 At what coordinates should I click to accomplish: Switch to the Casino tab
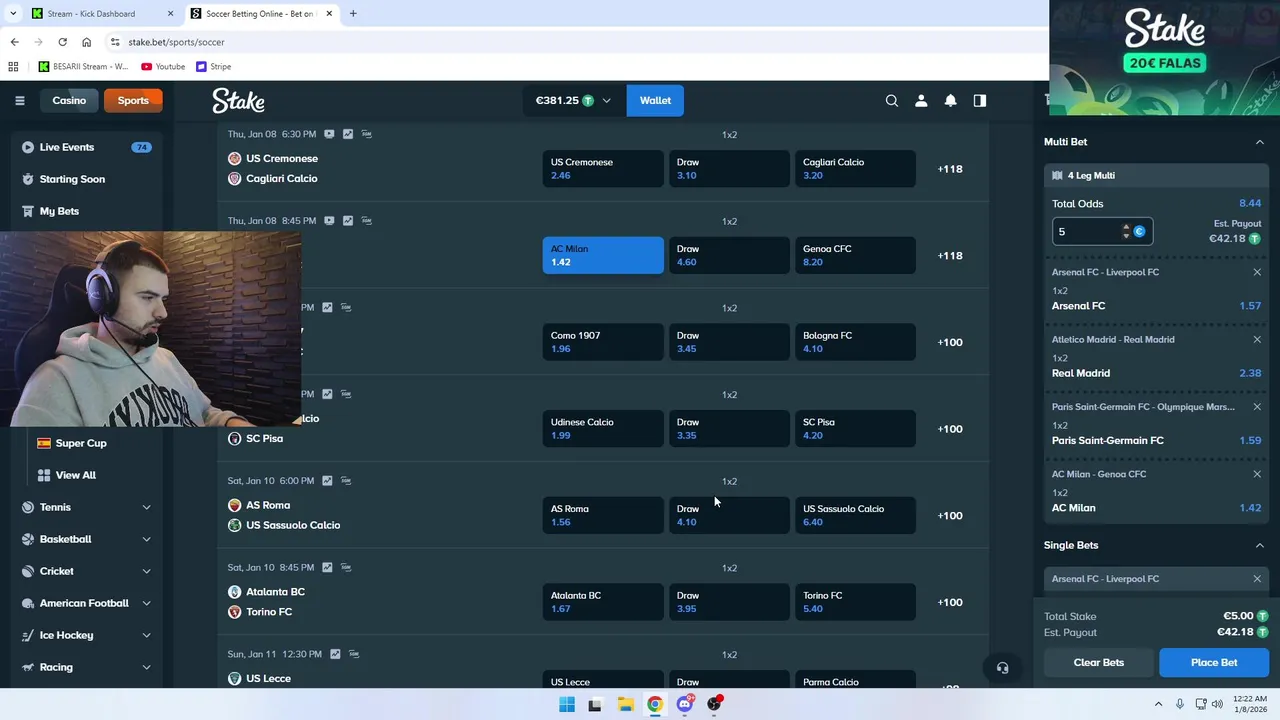tap(69, 100)
